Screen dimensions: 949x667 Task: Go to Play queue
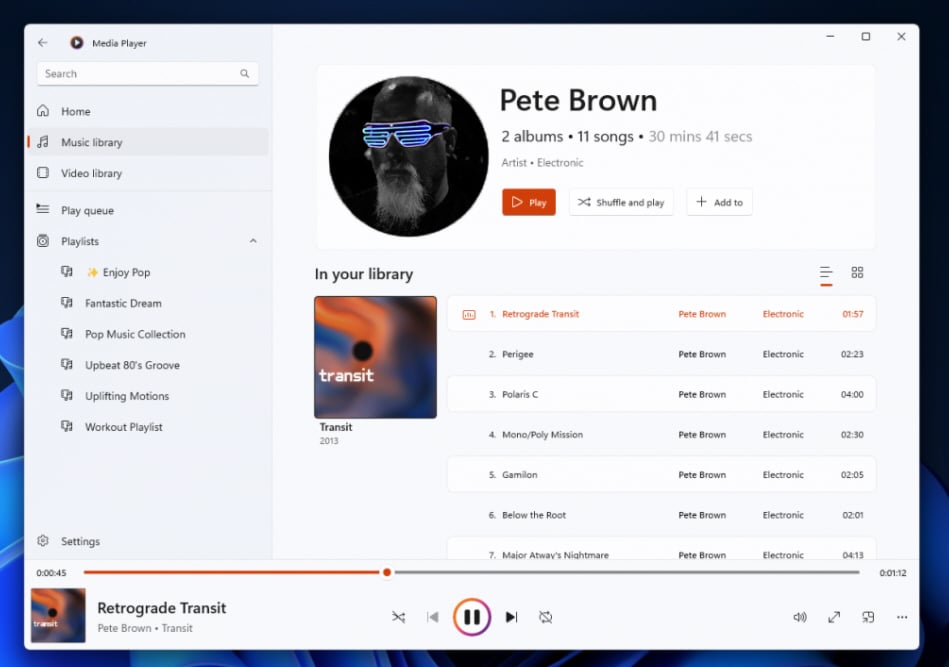(x=87, y=210)
